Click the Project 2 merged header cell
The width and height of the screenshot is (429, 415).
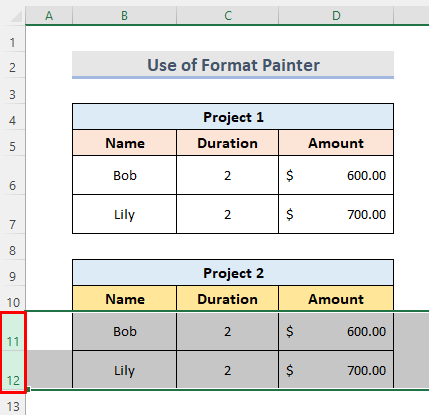point(233,273)
